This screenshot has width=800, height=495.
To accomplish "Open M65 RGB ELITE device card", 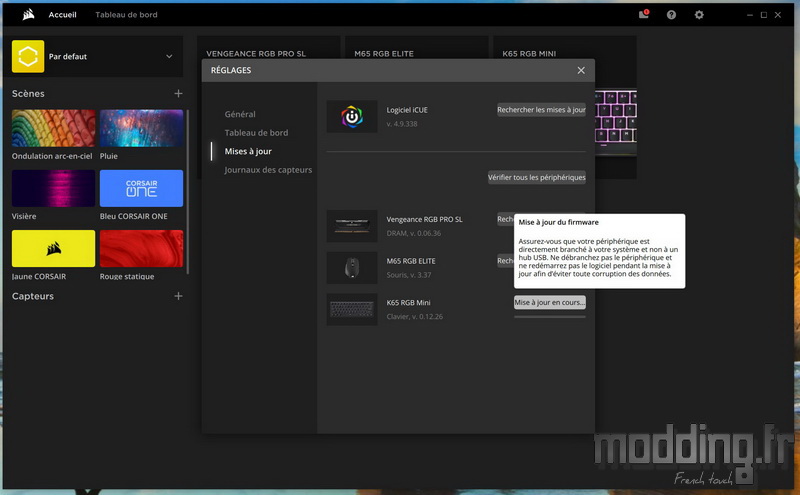I will 384,54.
